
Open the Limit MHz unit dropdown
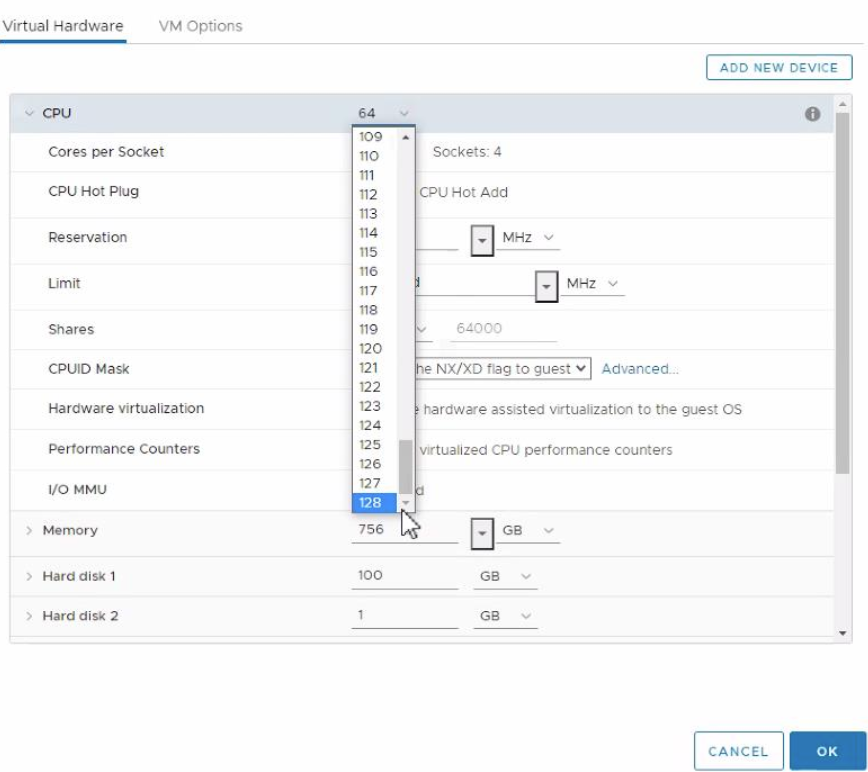[594, 284]
